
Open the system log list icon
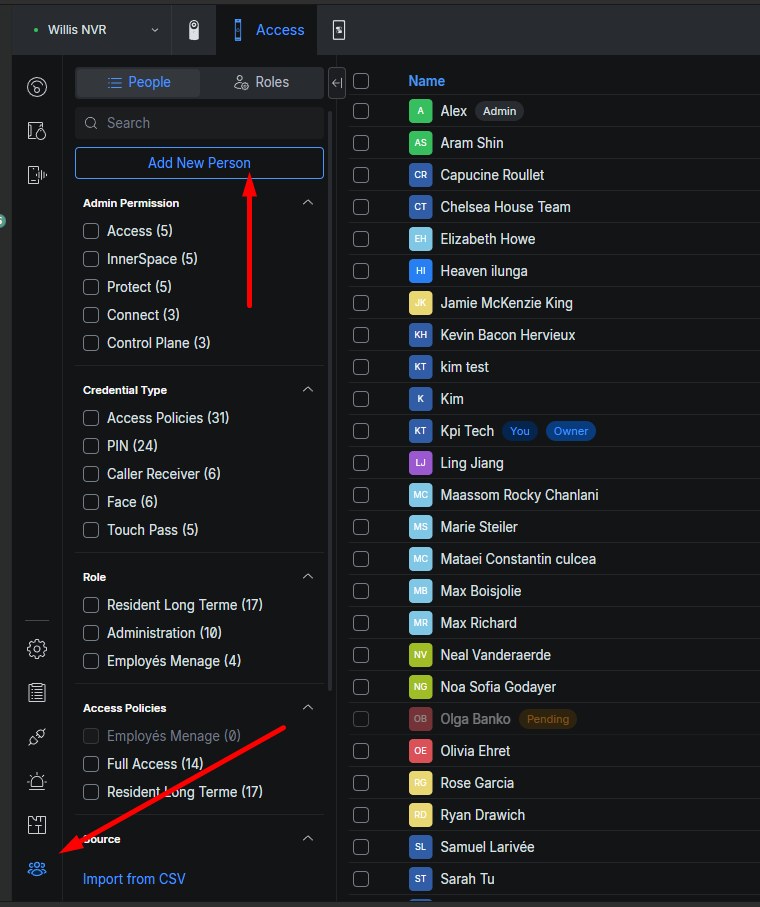[x=37, y=692]
